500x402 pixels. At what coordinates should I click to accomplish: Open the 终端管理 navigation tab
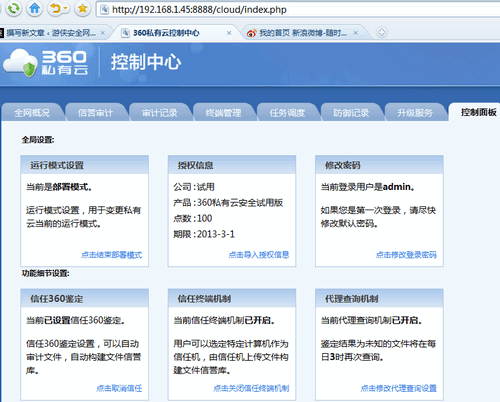(x=223, y=113)
